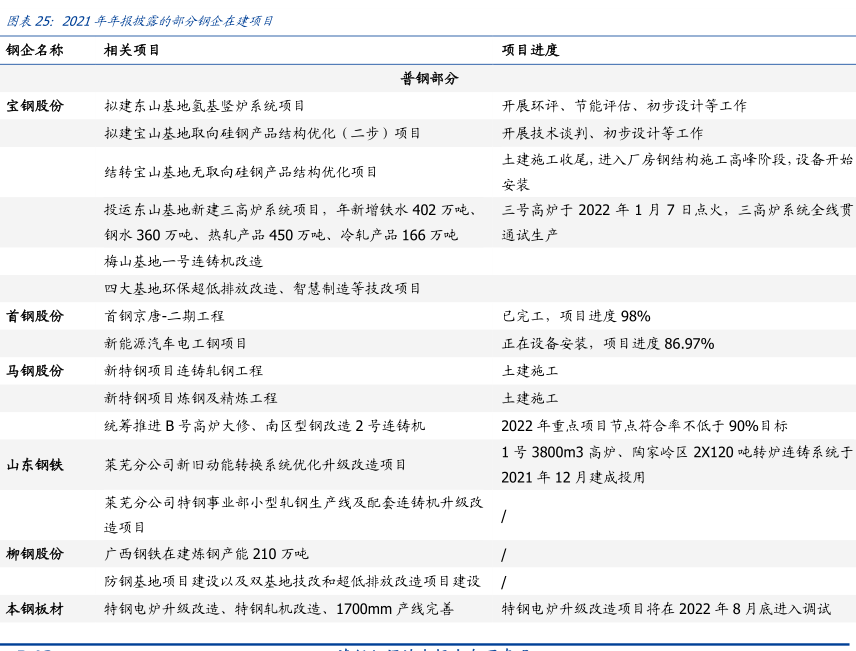This screenshot has height=651, width=856.
Task: Click progress text '开展环评、节能评估、初步设计等工作'
Action: pyautogui.click(x=624, y=106)
